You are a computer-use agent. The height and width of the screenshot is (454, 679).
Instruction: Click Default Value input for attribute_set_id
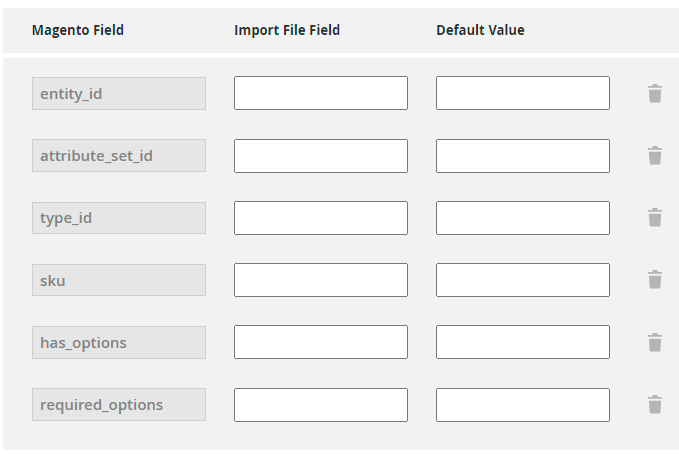point(523,156)
